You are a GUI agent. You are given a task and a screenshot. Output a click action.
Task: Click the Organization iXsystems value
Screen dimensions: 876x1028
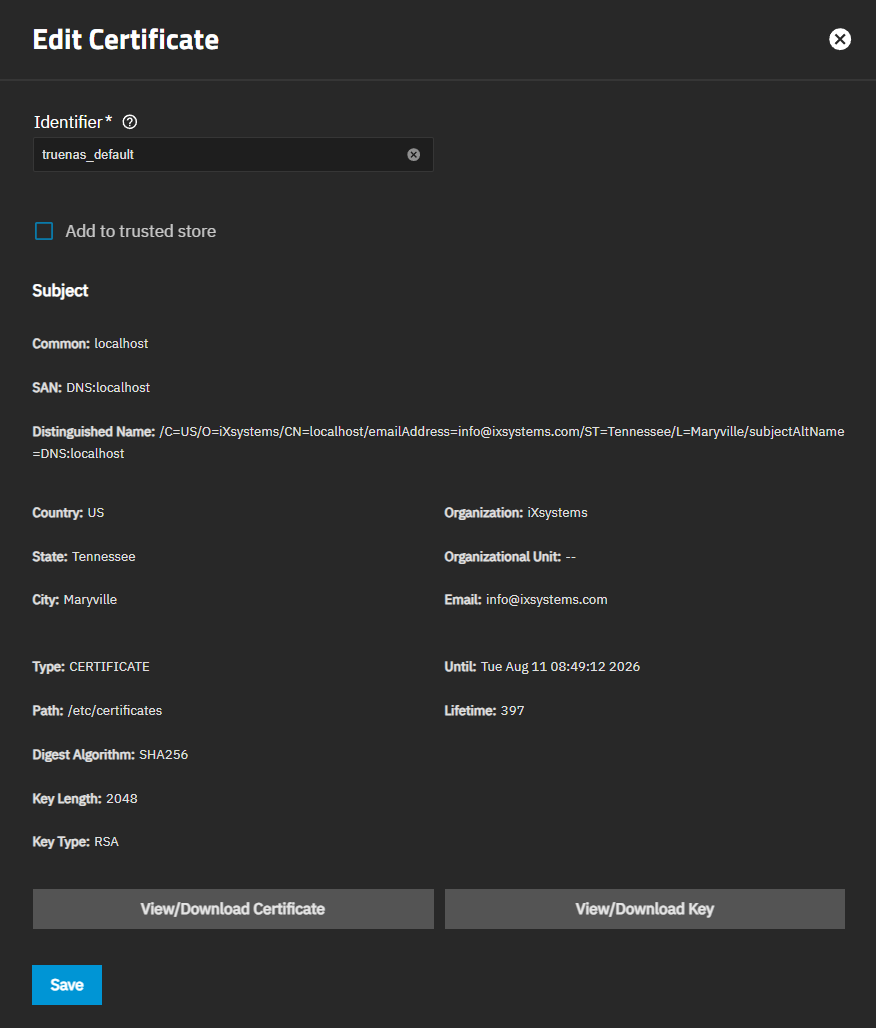coord(557,513)
